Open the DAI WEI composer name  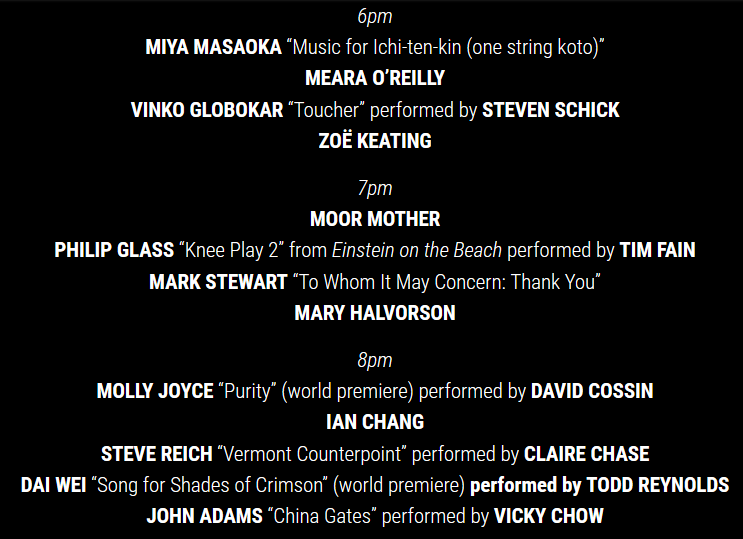[54, 485]
